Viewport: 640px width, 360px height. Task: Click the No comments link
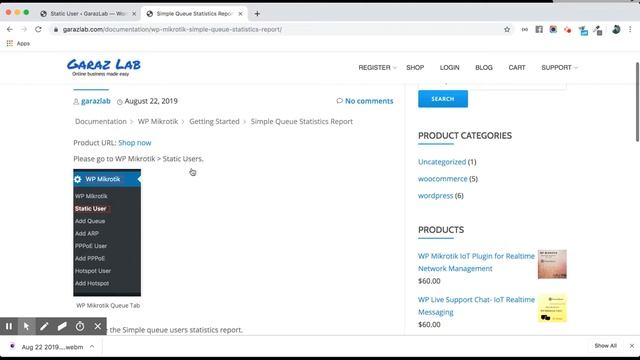click(x=369, y=101)
